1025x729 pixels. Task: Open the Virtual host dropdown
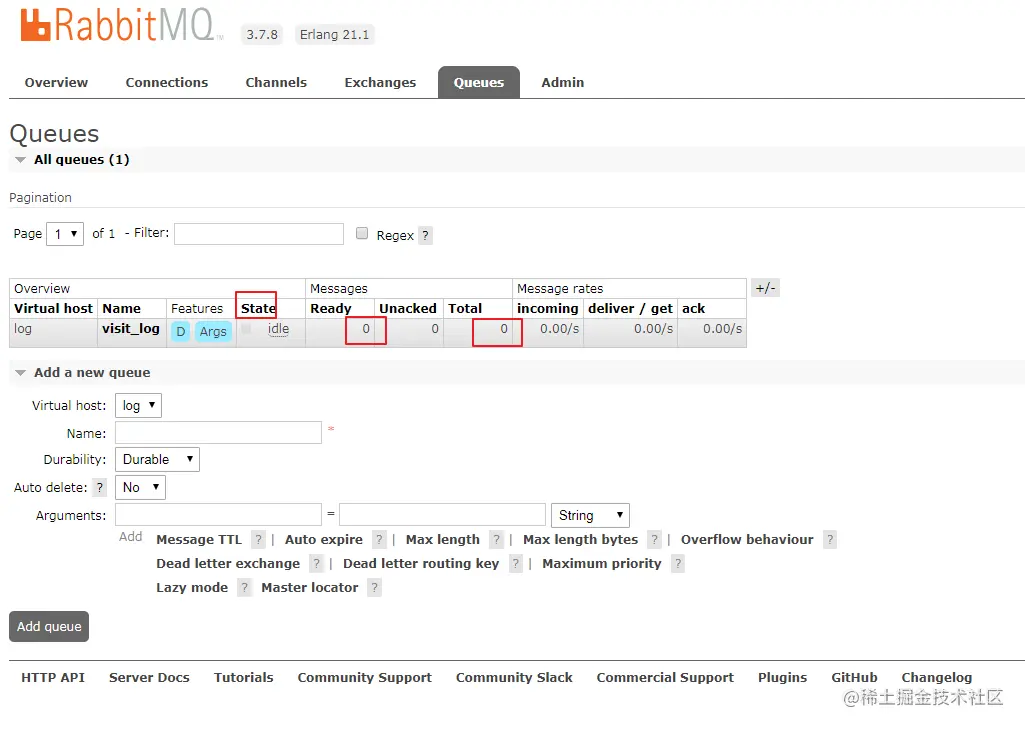(138, 405)
